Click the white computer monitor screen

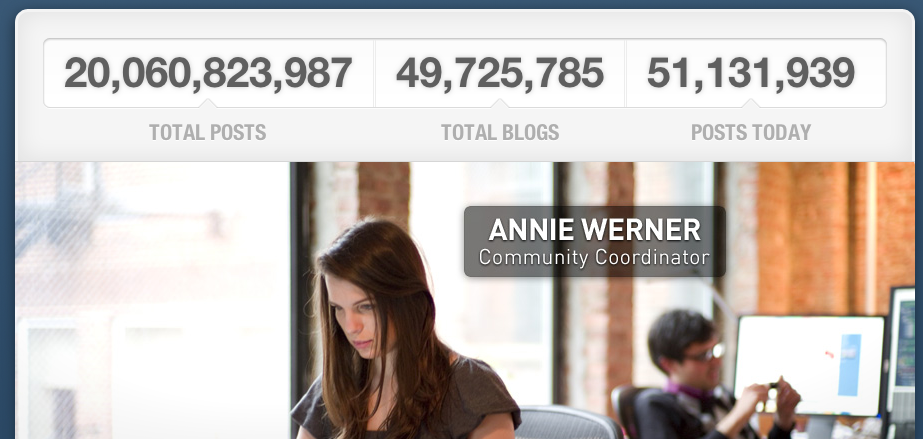coord(809,365)
